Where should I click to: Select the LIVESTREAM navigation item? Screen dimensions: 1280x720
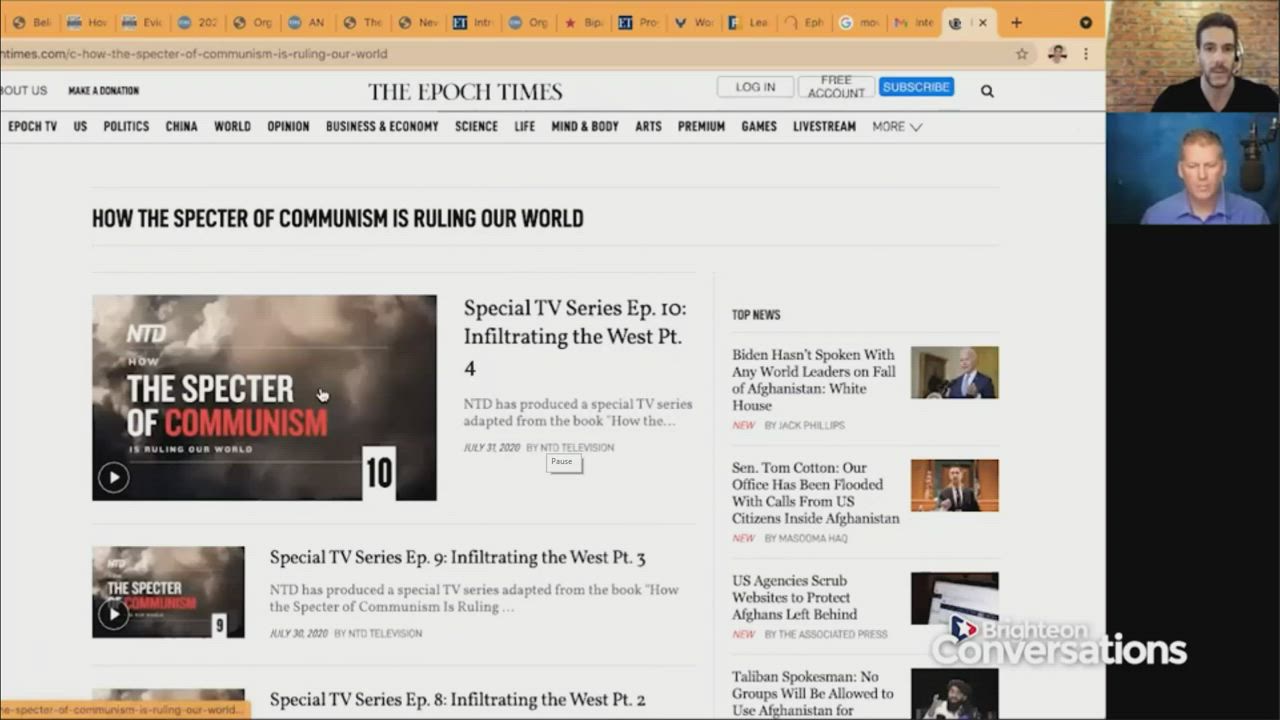[x=824, y=127]
